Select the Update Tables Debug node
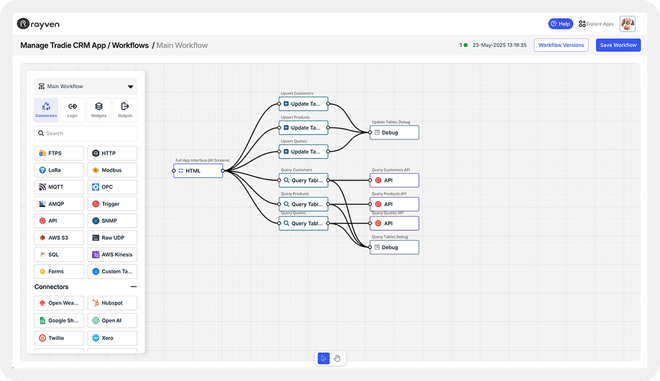The width and height of the screenshot is (660, 381). [394, 133]
